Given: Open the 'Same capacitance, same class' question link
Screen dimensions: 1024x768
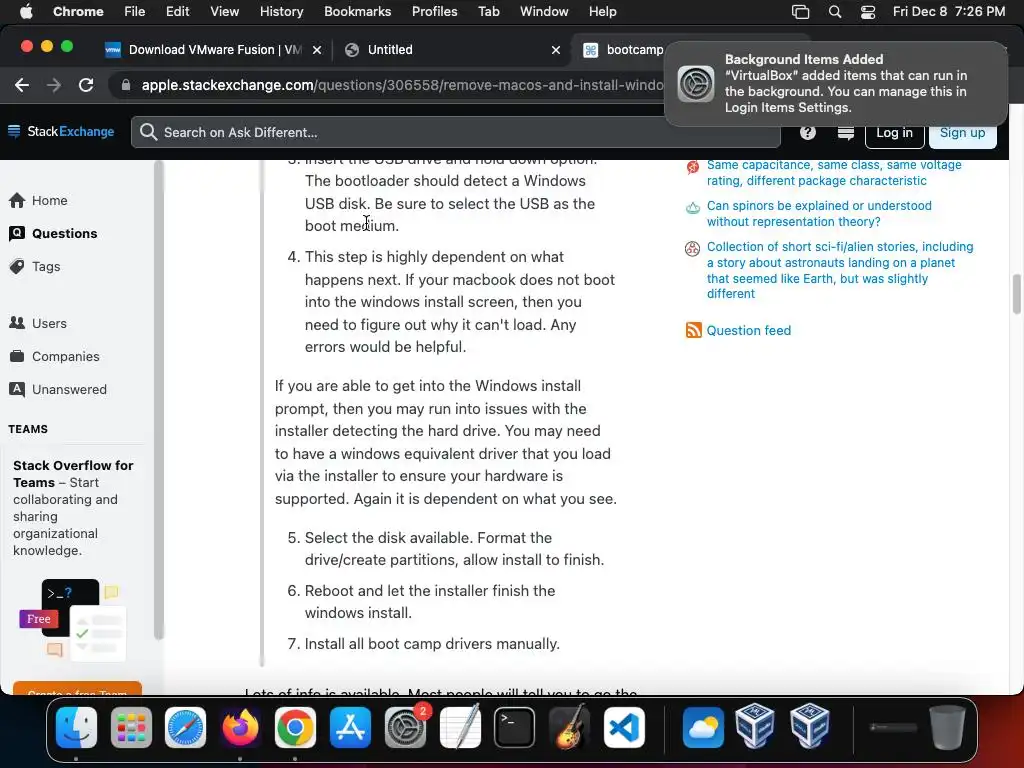Looking at the screenshot, I should (834, 172).
